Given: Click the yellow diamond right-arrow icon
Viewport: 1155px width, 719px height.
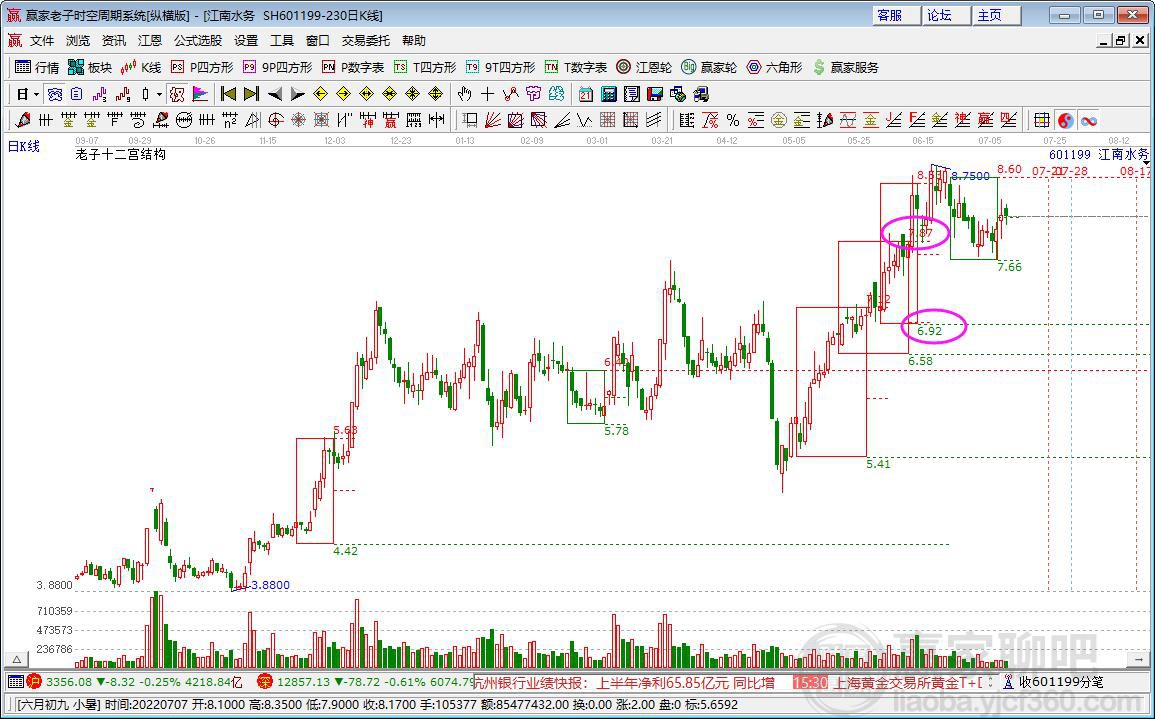Looking at the screenshot, I should tap(343, 94).
